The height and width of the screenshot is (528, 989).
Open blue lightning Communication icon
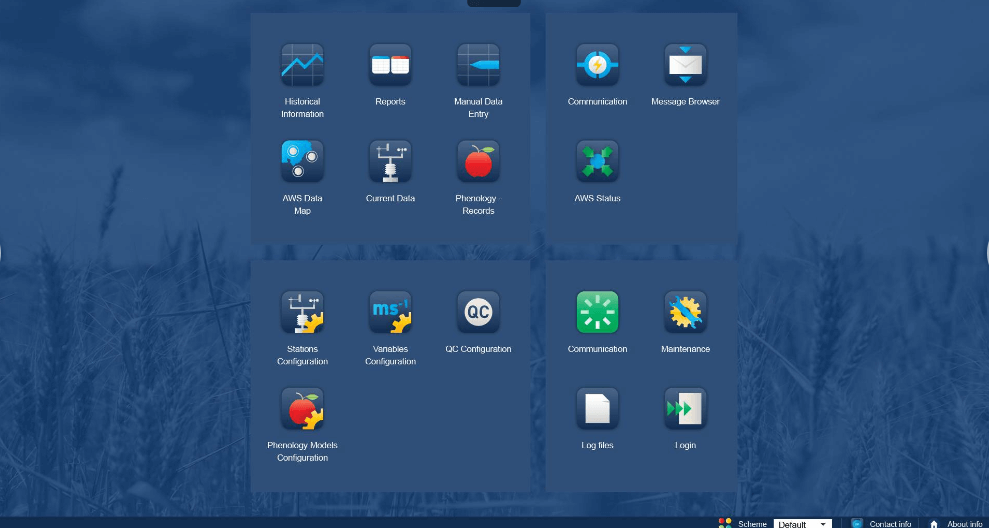point(597,65)
